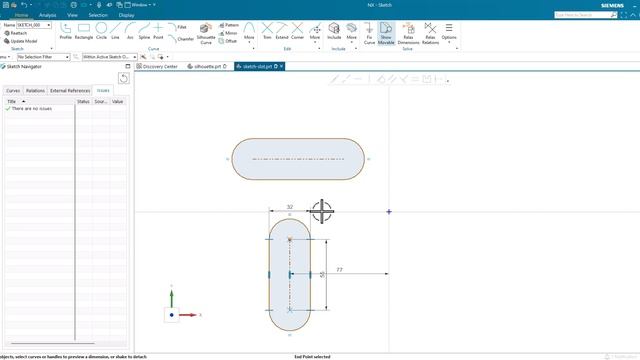
Task: Open the Selection ribbon tab
Action: pos(98,15)
